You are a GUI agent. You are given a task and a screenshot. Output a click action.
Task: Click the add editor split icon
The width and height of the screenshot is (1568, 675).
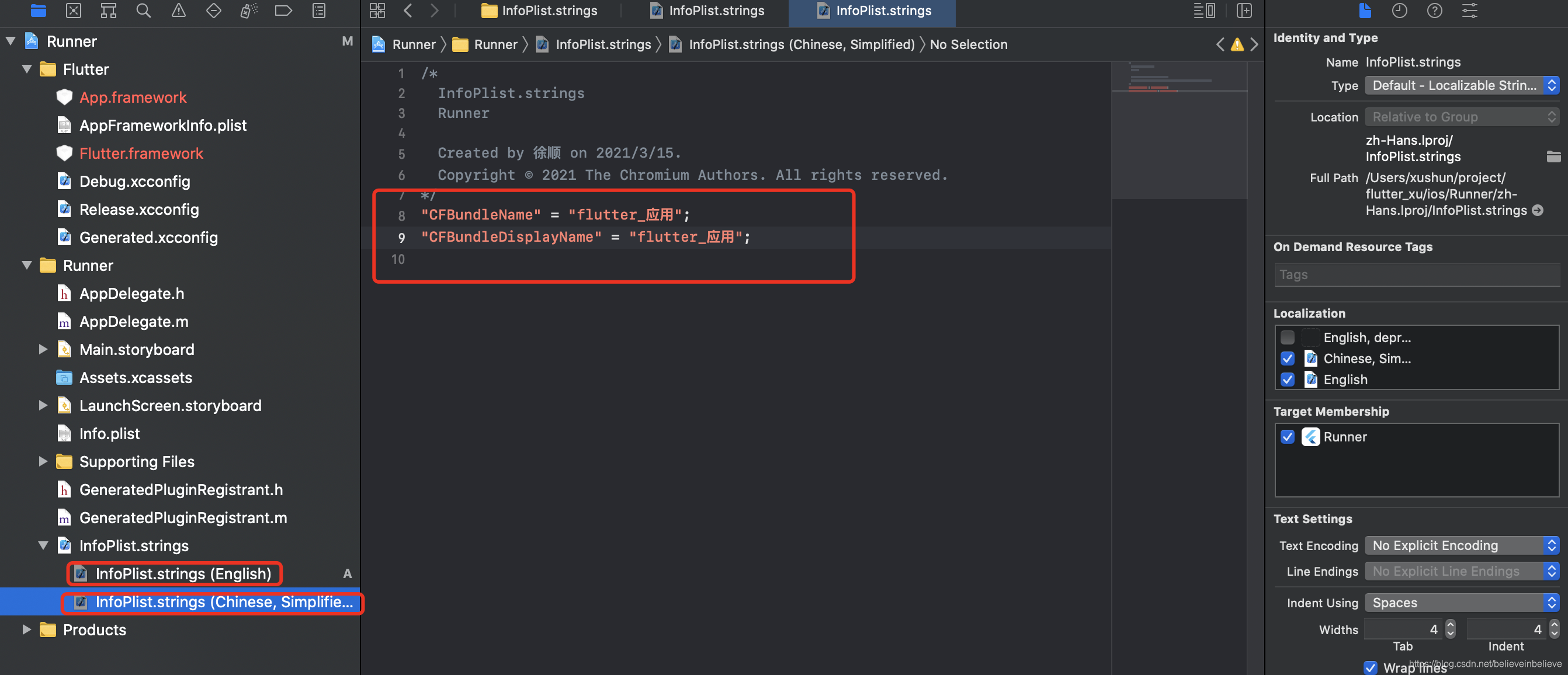point(1244,11)
